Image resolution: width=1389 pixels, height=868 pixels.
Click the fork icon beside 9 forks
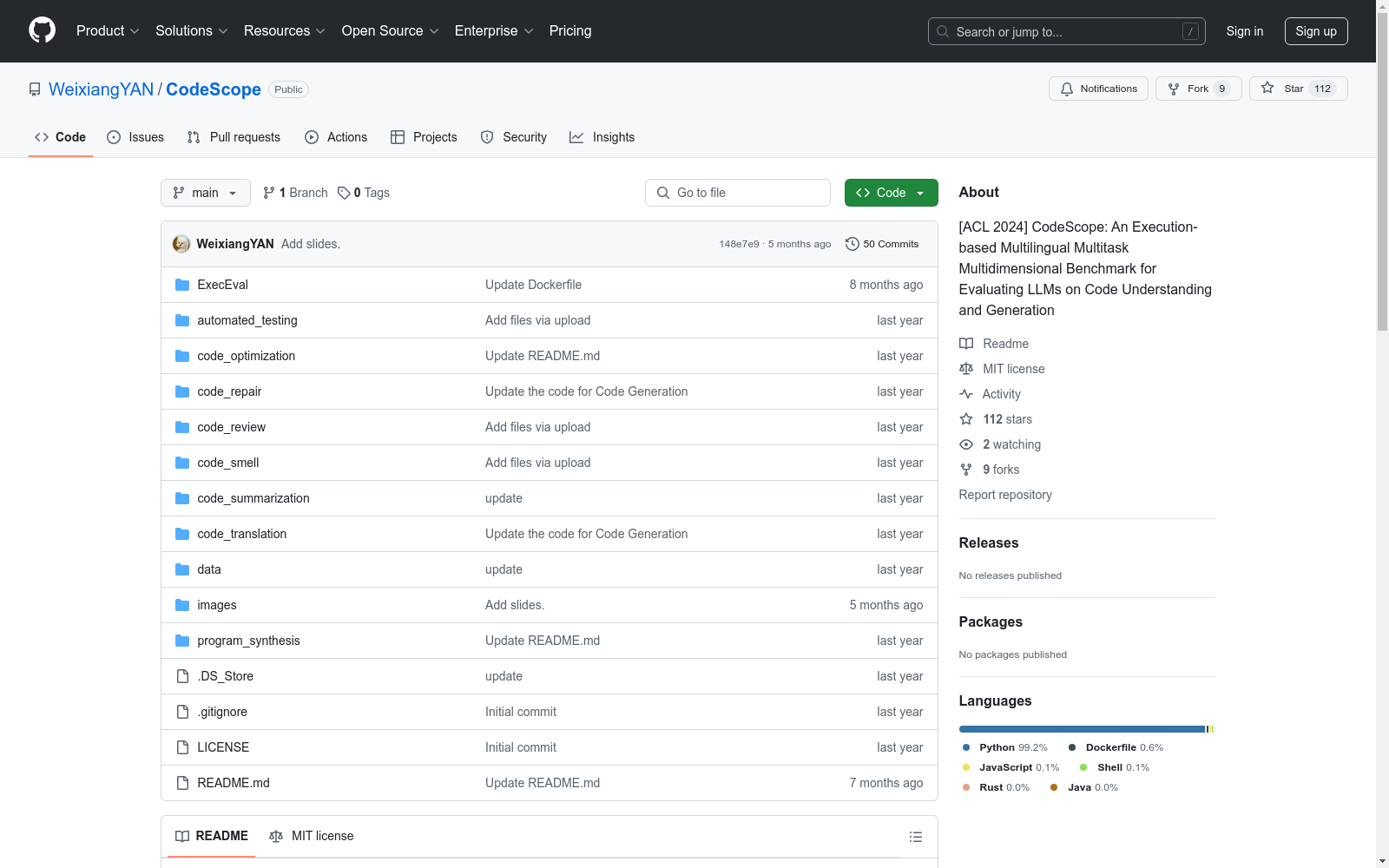pos(966,470)
